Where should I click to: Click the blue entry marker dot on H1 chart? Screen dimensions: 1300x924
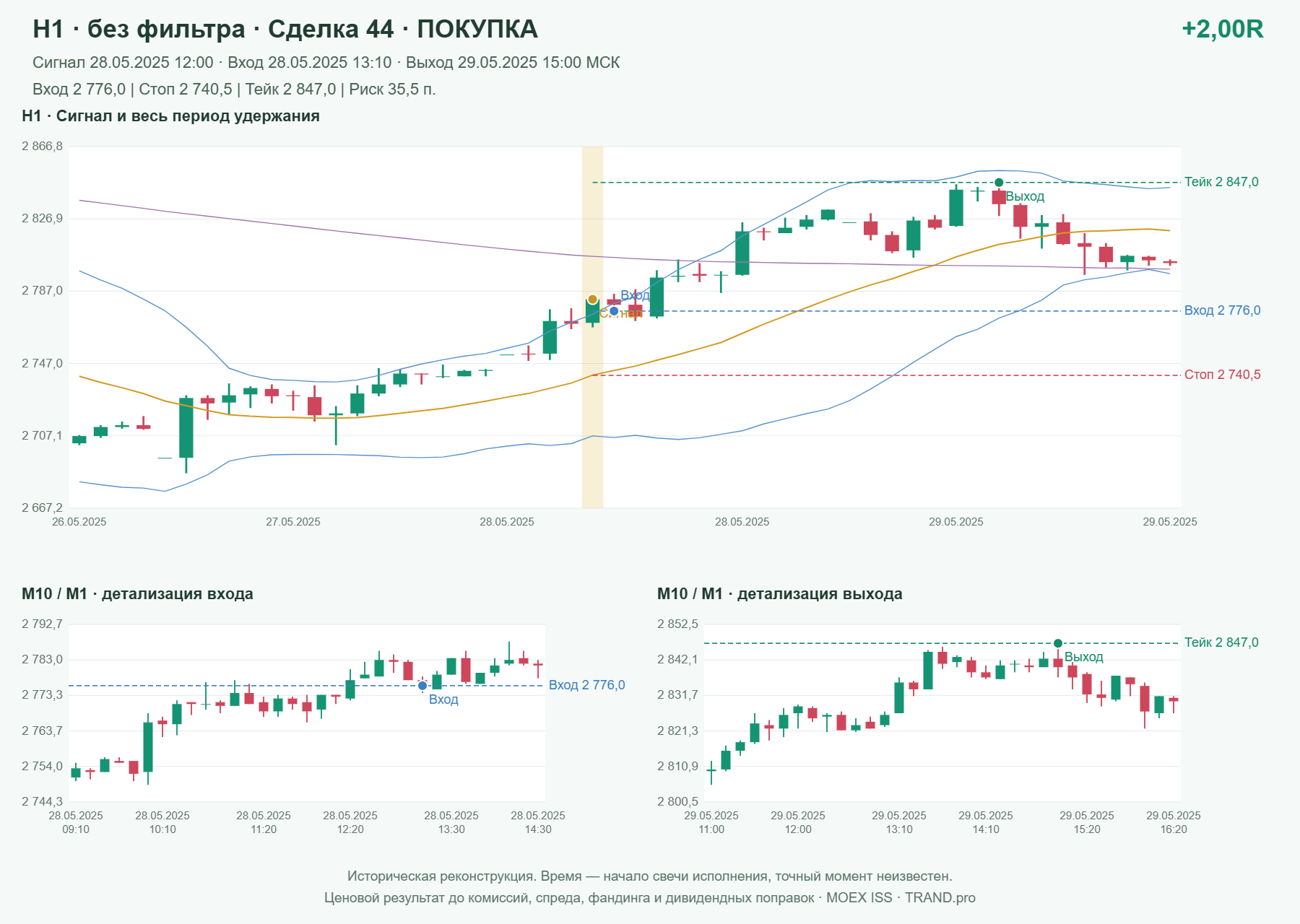(x=614, y=311)
